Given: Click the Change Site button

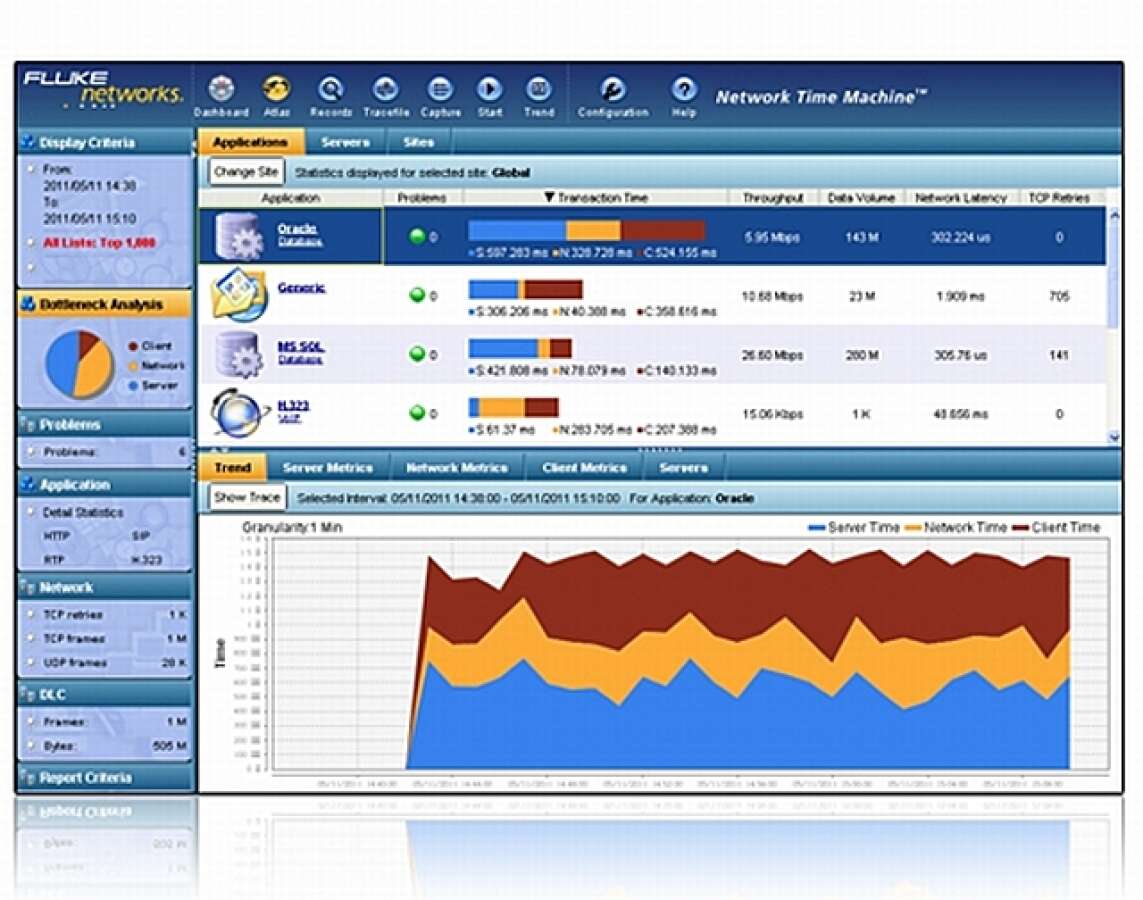Looking at the screenshot, I should click(x=246, y=173).
